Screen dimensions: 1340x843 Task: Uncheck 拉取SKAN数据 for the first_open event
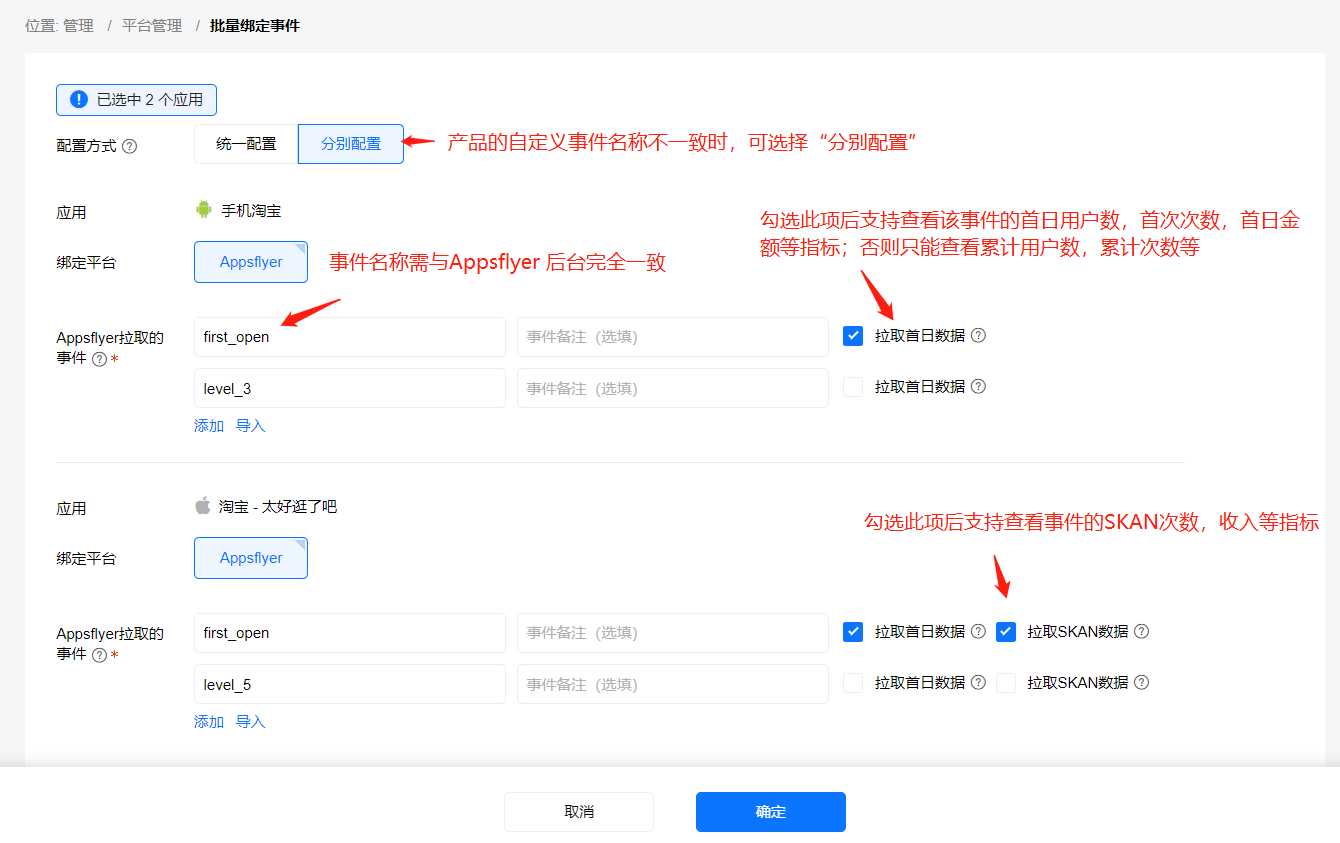tap(1006, 632)
